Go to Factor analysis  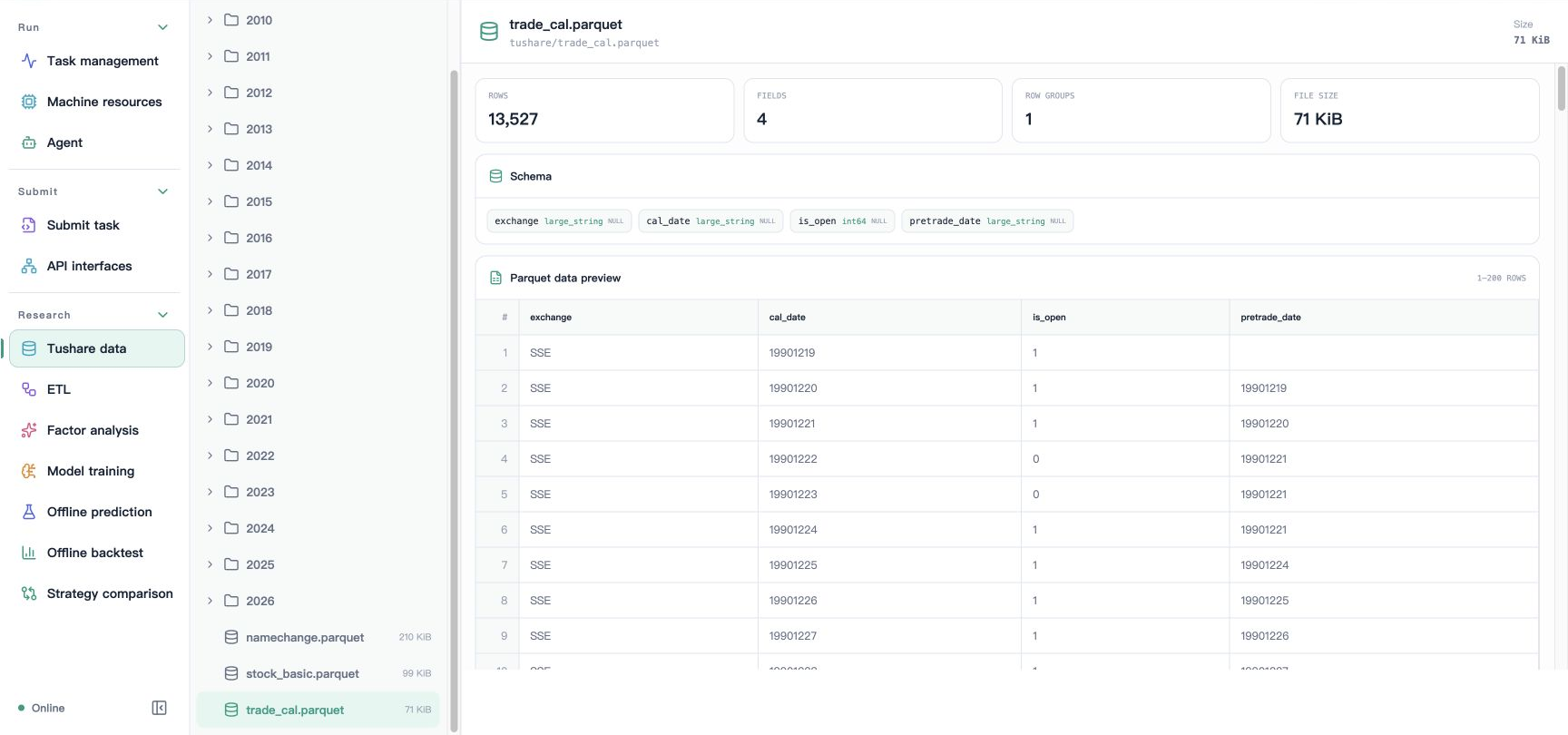pyautogui.click(x=96, y=430)
